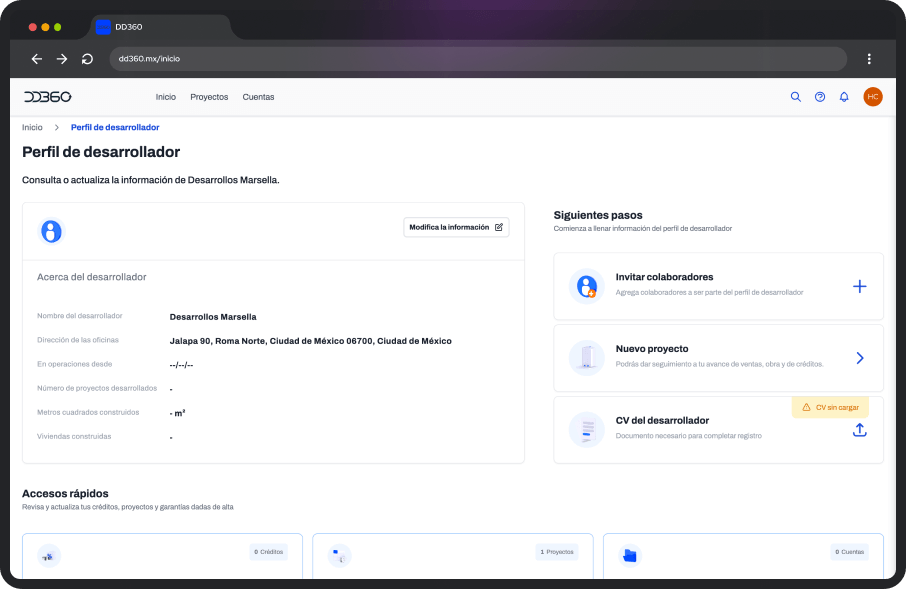Go back using browser back arrow
906x589 pixels.
pos(37,59)
